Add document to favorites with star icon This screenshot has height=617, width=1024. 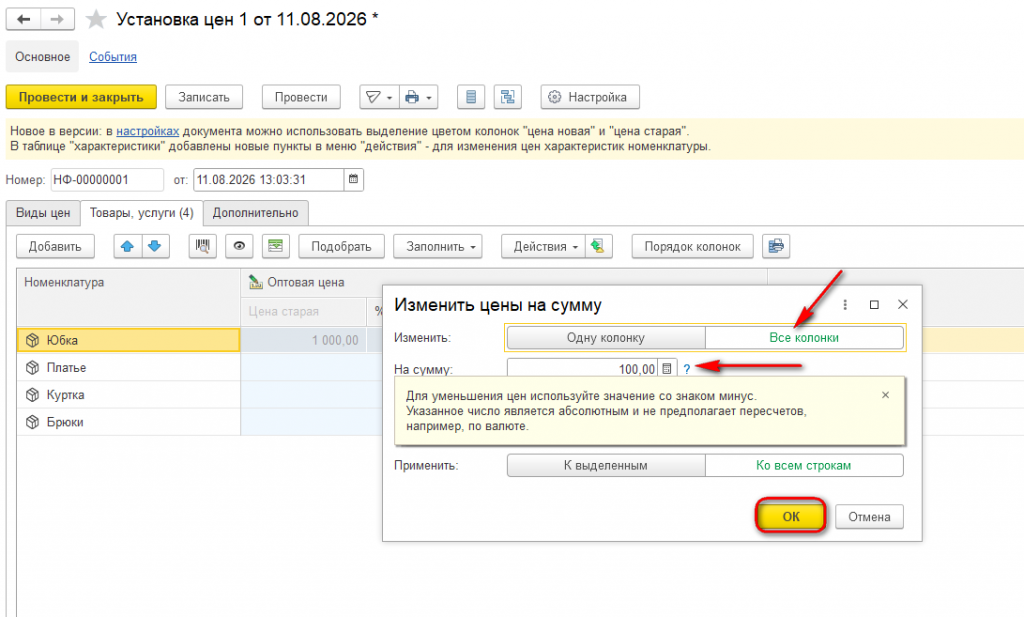(96, 20)
